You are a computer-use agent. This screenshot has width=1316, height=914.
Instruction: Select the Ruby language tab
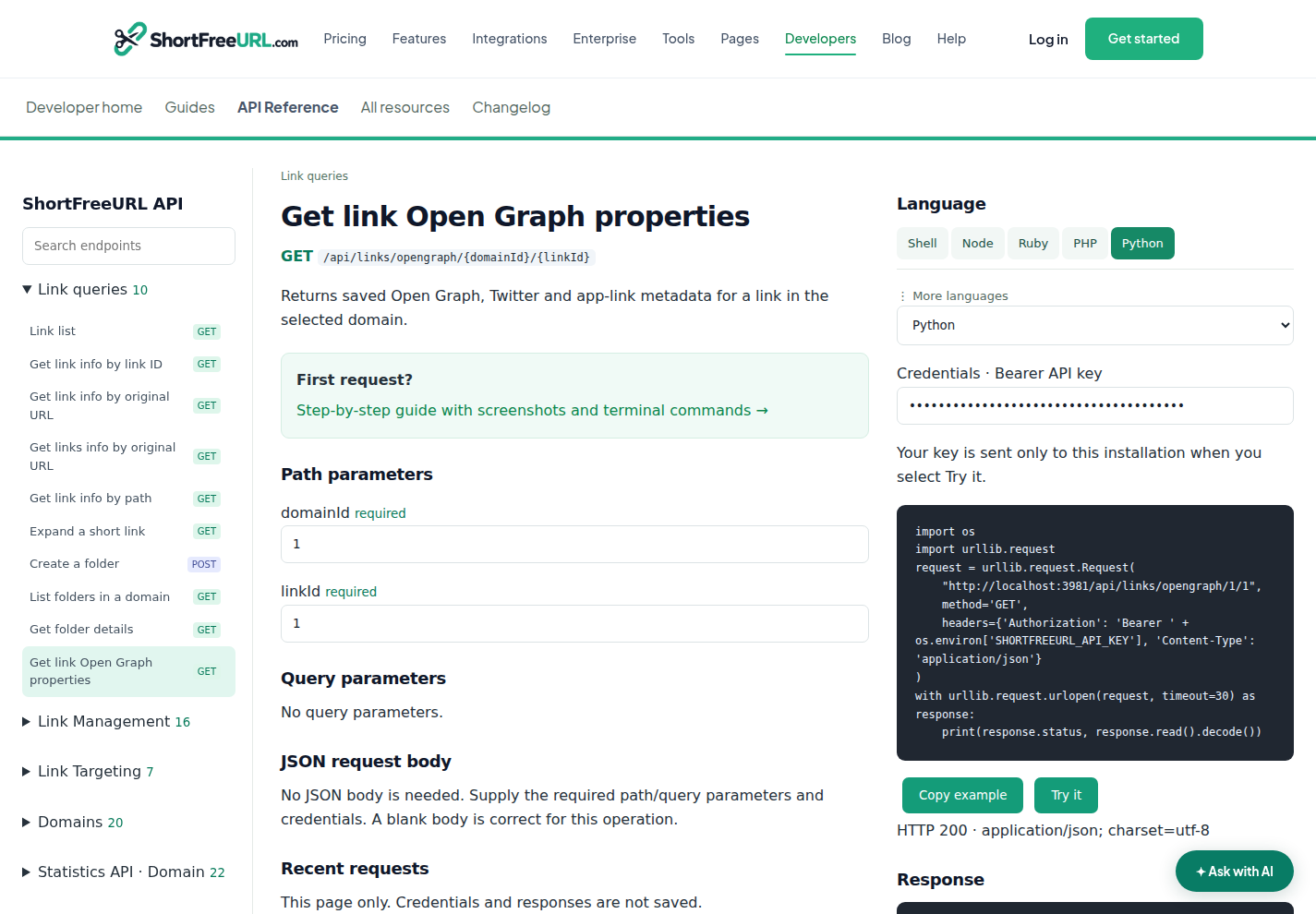pyautogui.click(x=1032, y=243)
